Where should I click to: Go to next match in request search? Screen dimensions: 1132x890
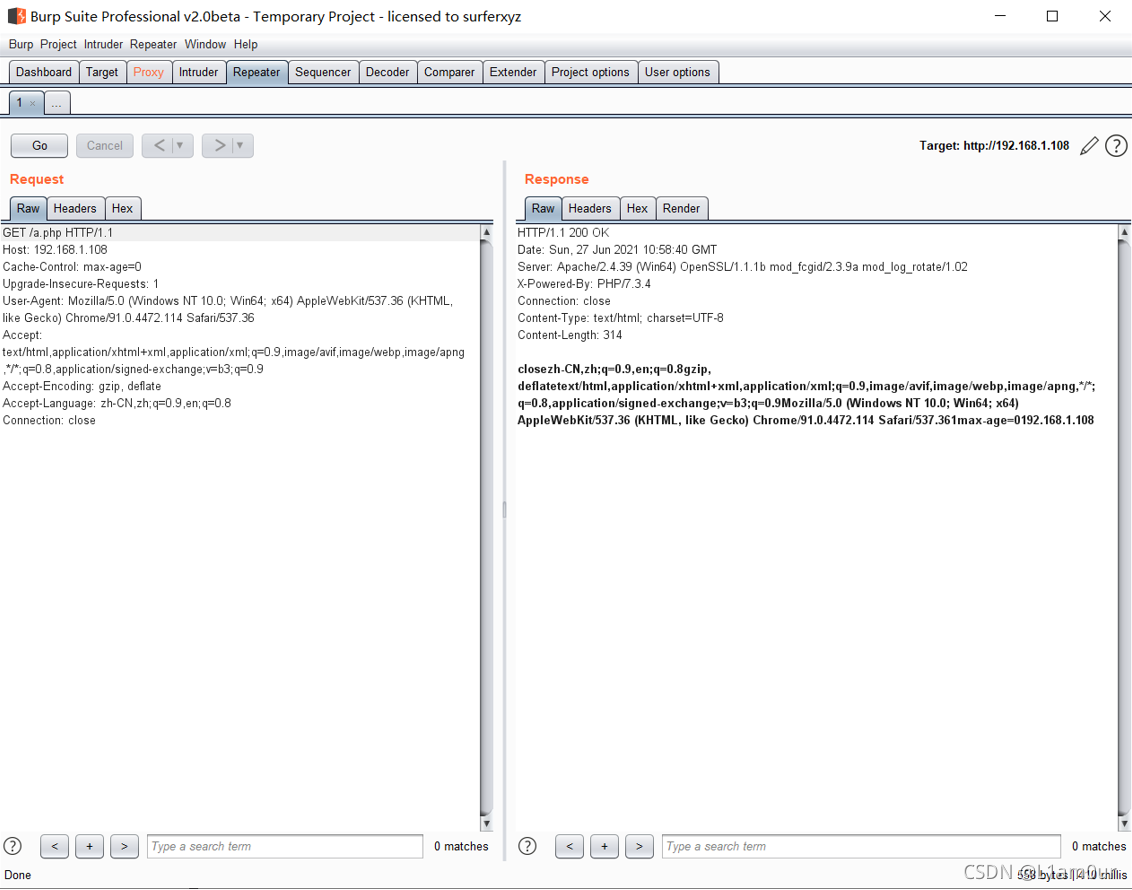pos(124,846)
